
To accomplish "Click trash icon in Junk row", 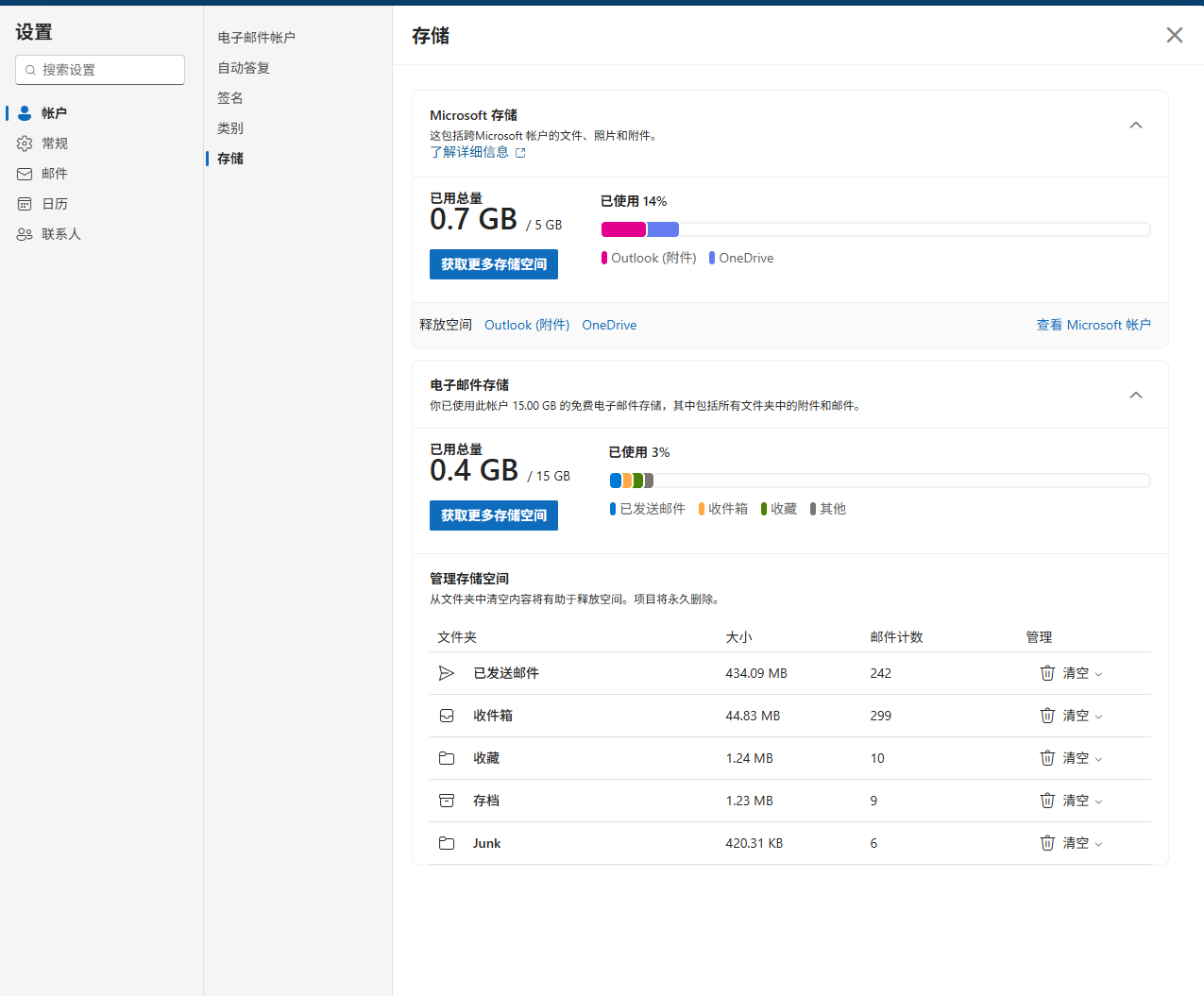I will click(1047, 843).
